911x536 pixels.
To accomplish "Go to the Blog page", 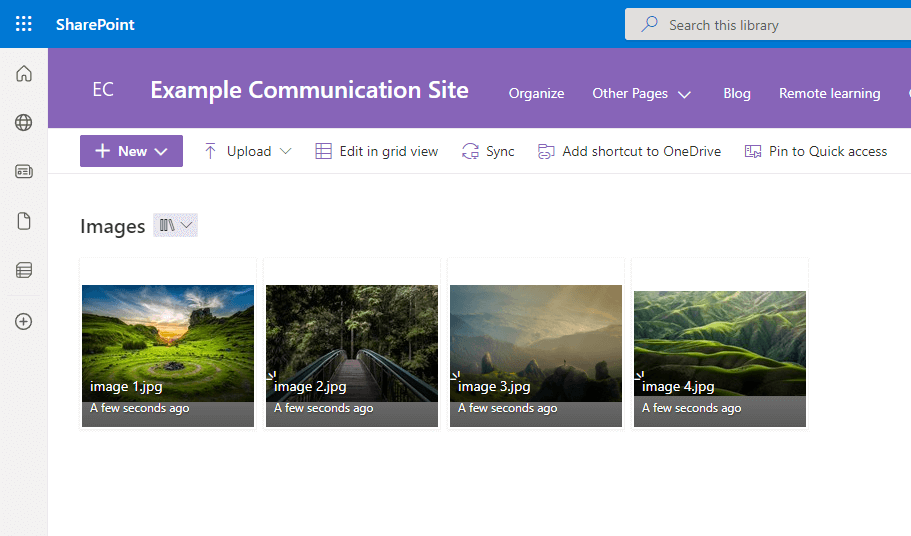I will [737, 93].
